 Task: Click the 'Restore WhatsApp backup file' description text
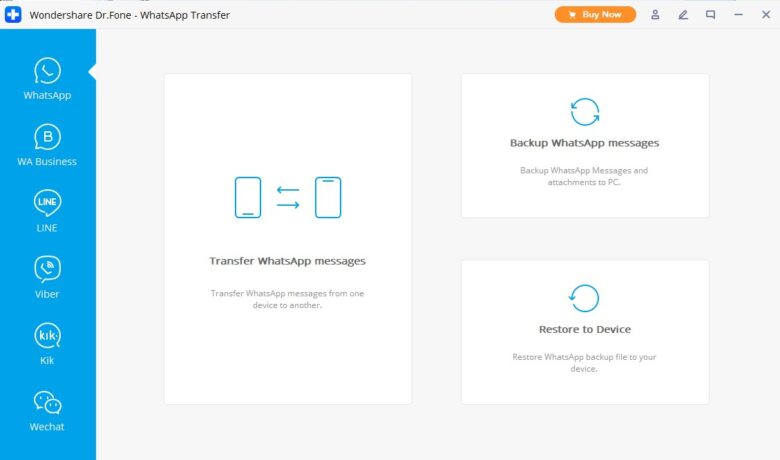point(584,362)
